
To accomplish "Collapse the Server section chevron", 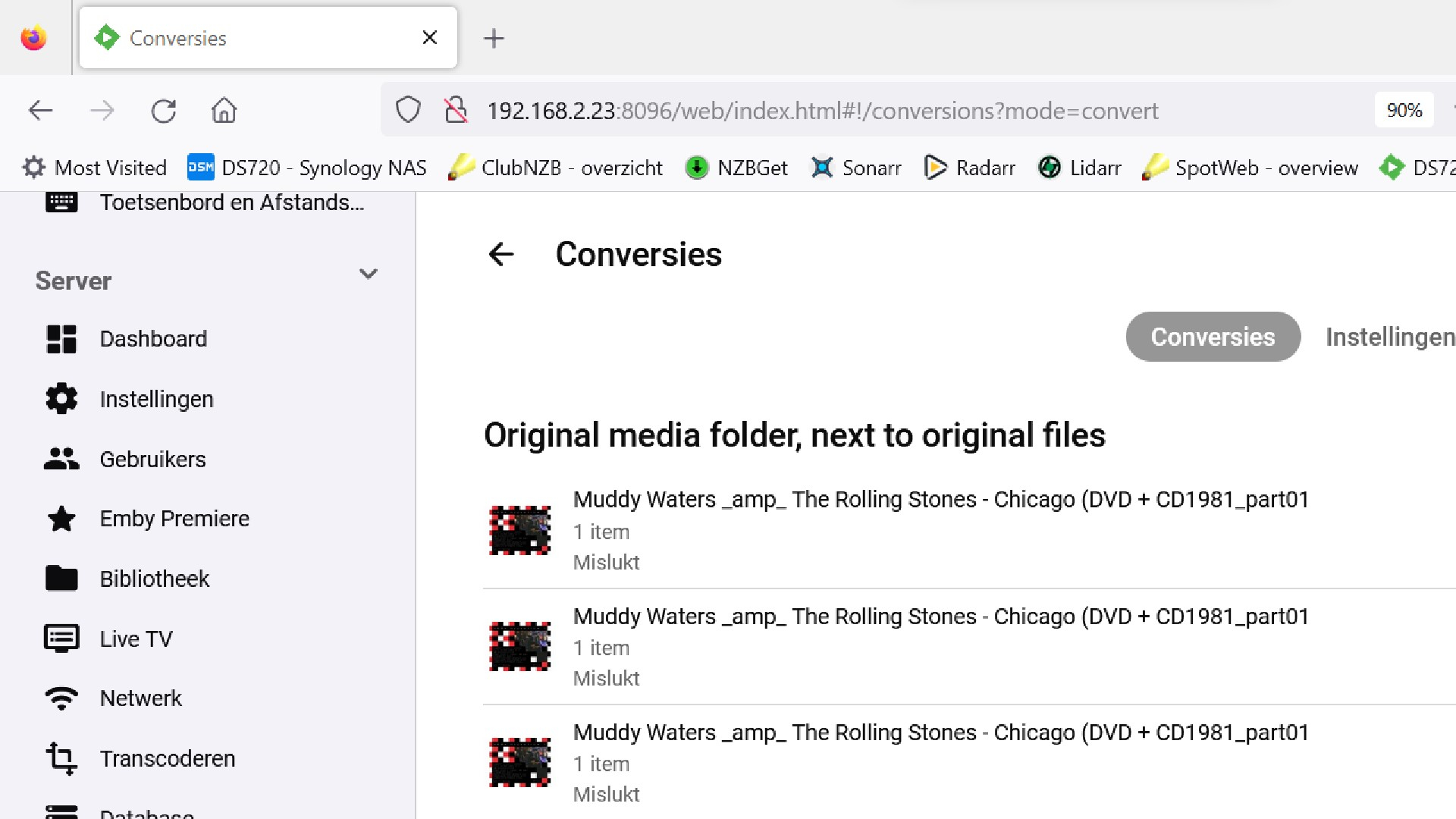I will [x=369, y=274].
